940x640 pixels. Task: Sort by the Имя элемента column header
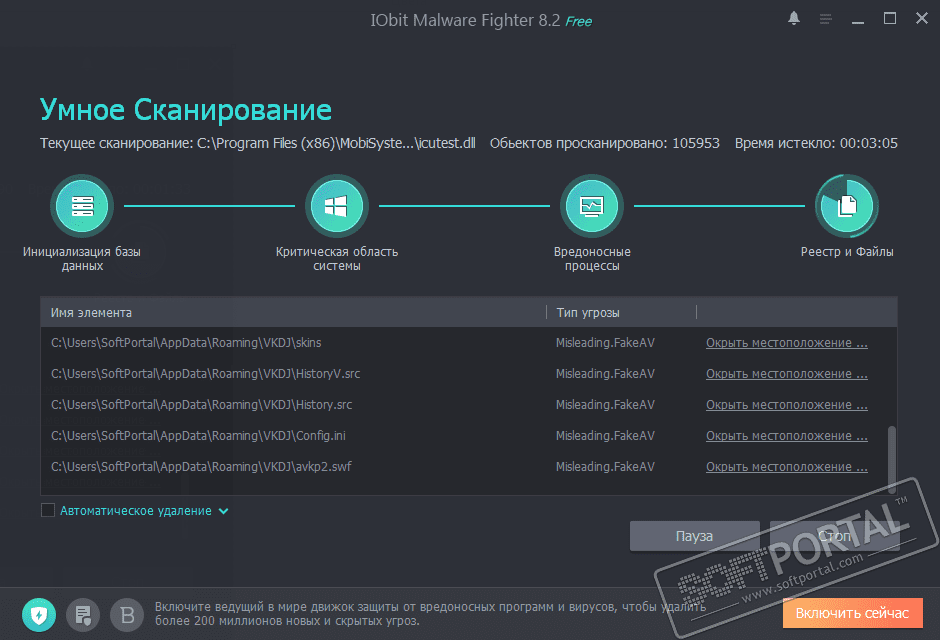293,312
